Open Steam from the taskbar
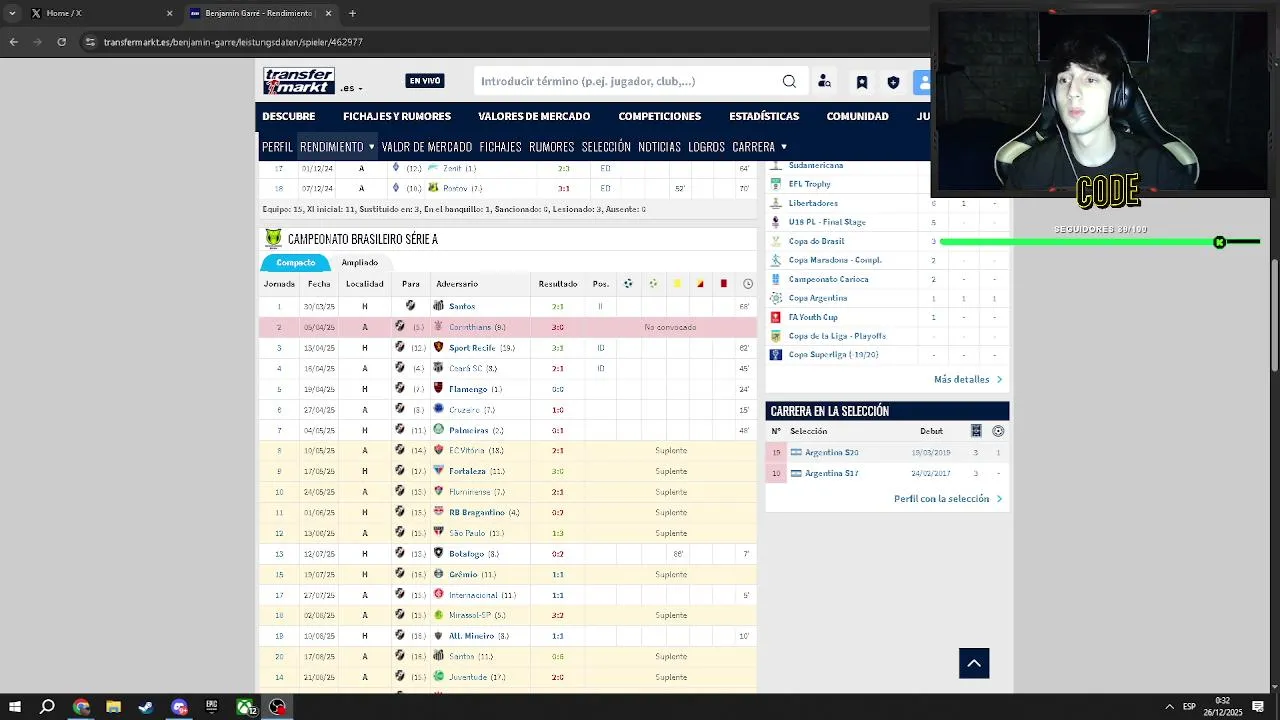This screenshot has height=720, width=1280. coord(146,707)
